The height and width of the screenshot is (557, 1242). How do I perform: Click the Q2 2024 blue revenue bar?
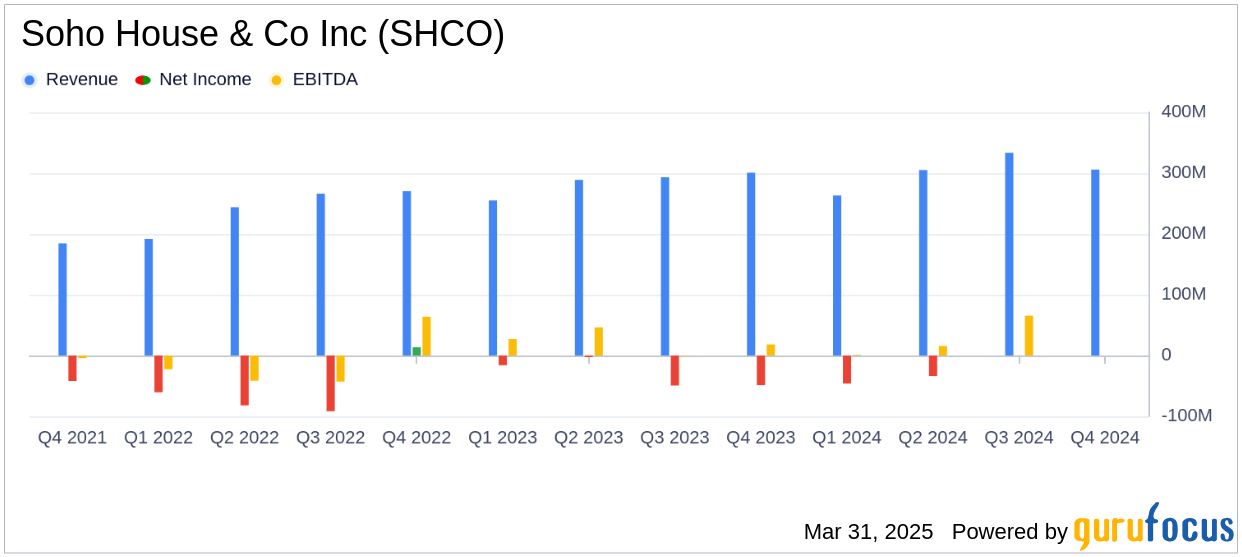coord(923,263)
